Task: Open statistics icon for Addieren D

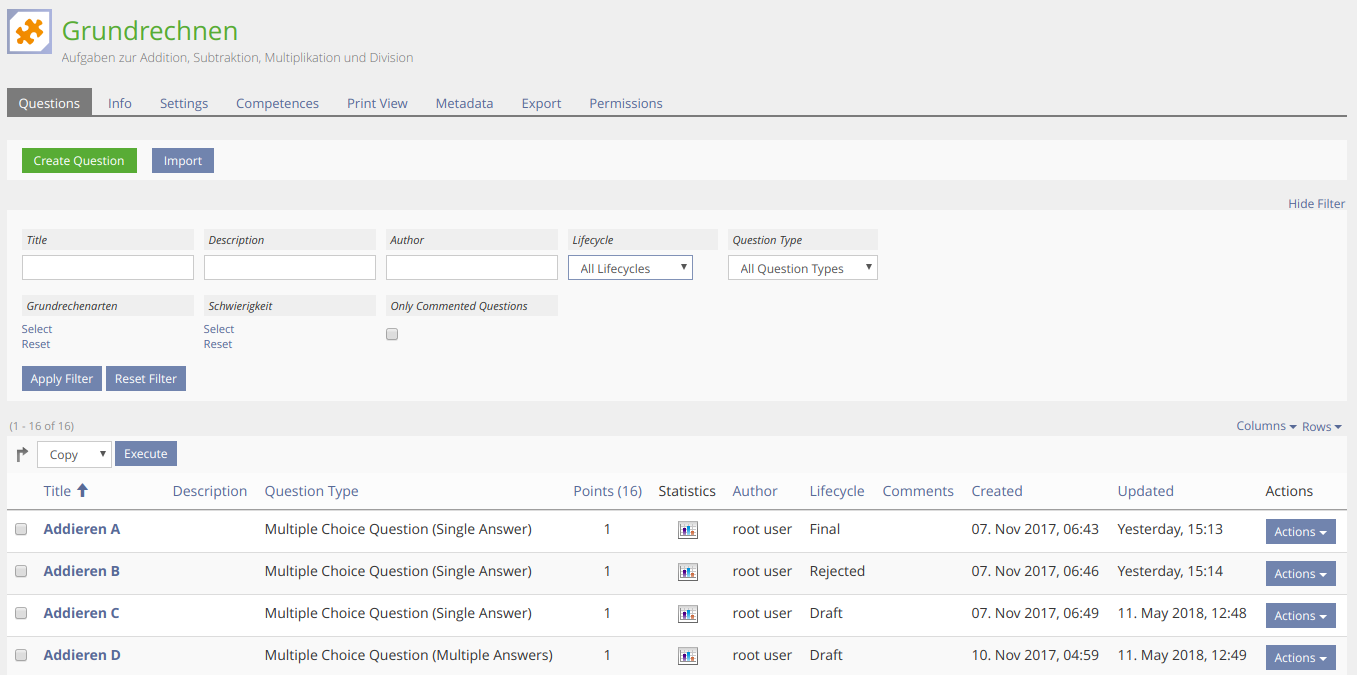Action: pos(687,656)
